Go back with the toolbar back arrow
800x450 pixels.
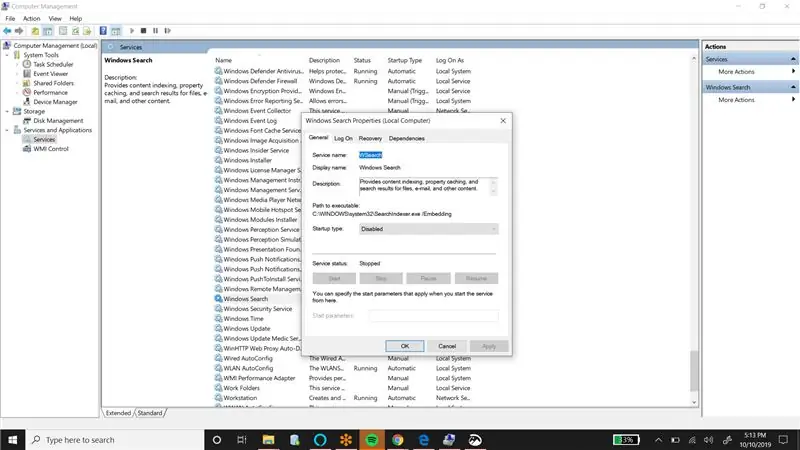pos(7,31)
